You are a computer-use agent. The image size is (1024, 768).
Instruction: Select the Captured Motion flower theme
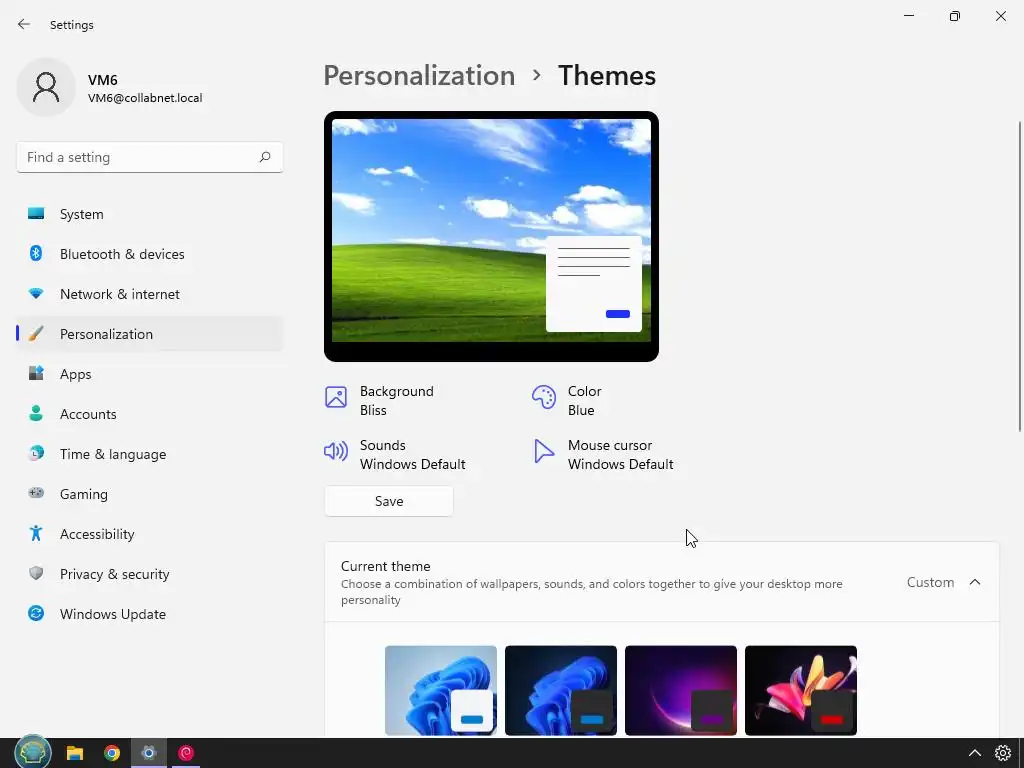pos(801,690)
